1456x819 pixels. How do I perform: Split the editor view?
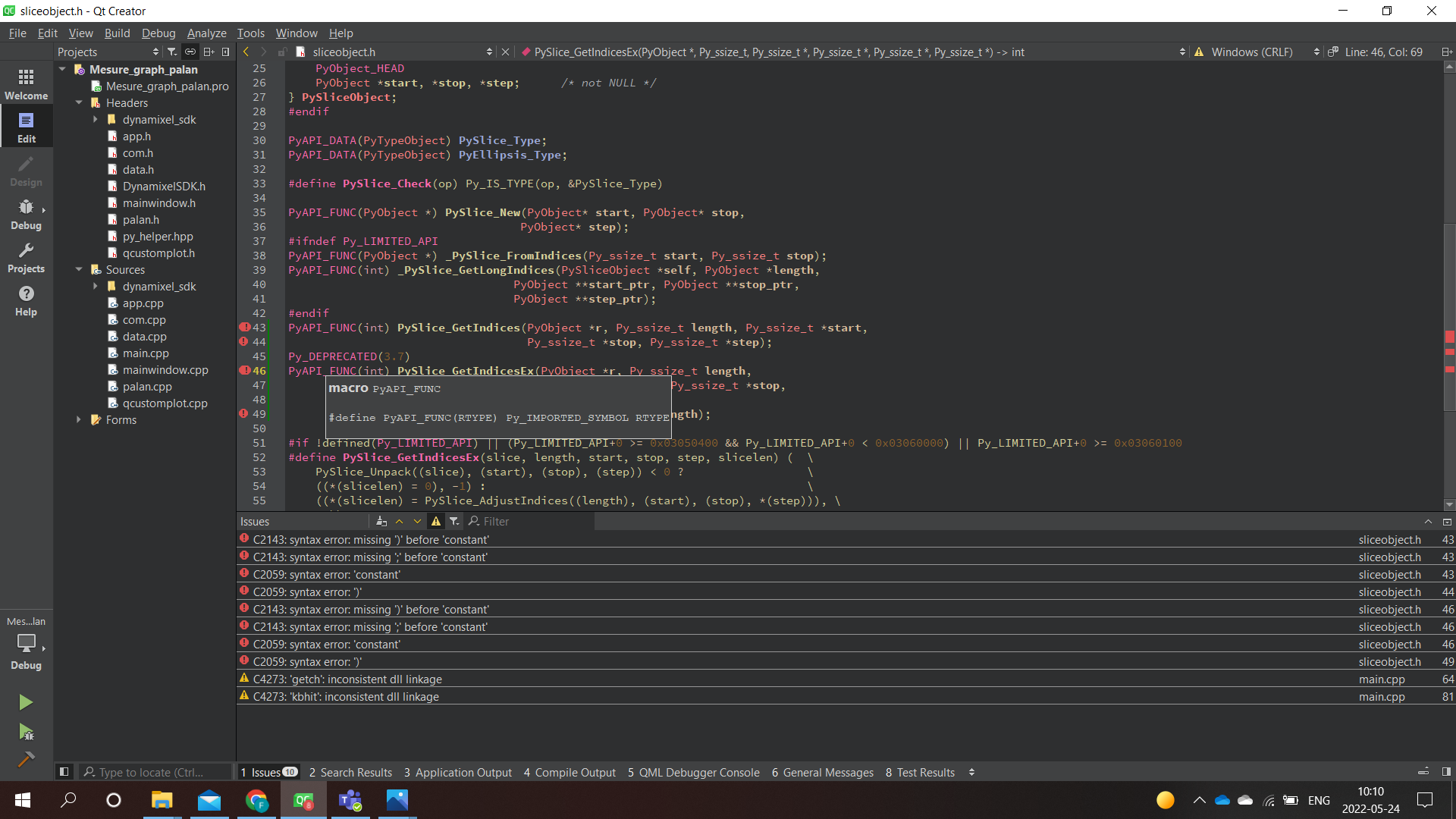click(x=1446, y=52)
